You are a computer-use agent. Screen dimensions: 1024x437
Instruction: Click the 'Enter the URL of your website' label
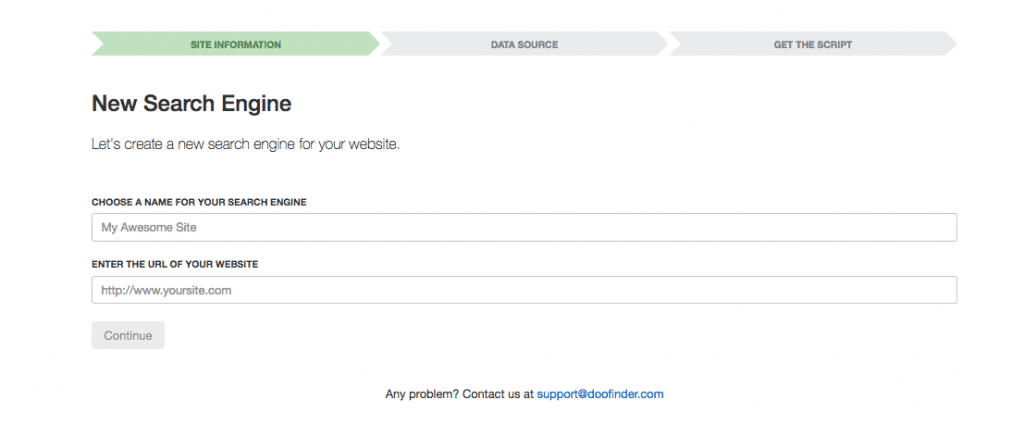click(x=175, y=264)
